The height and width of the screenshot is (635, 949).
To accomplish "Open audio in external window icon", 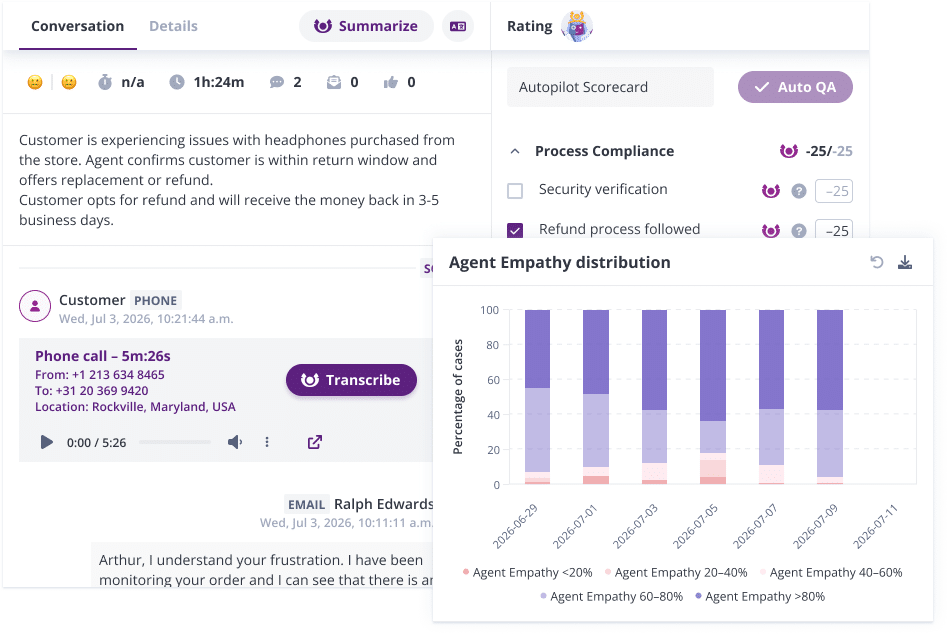I will click(314, 442).
